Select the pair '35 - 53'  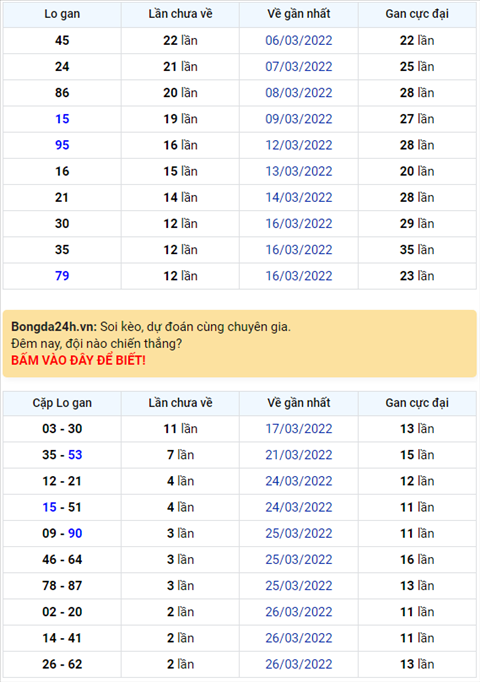coord(62,455)
